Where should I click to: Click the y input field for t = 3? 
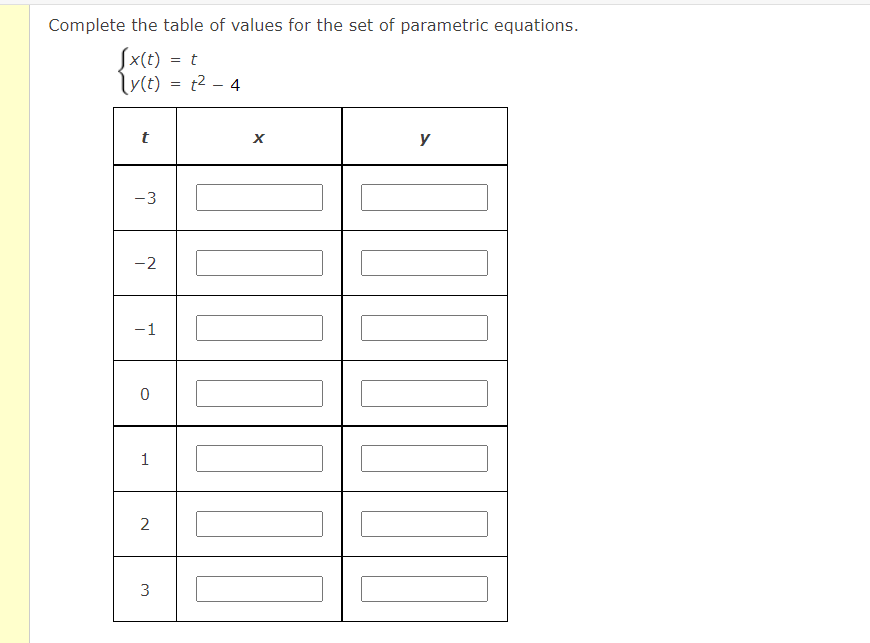point(424,588)
